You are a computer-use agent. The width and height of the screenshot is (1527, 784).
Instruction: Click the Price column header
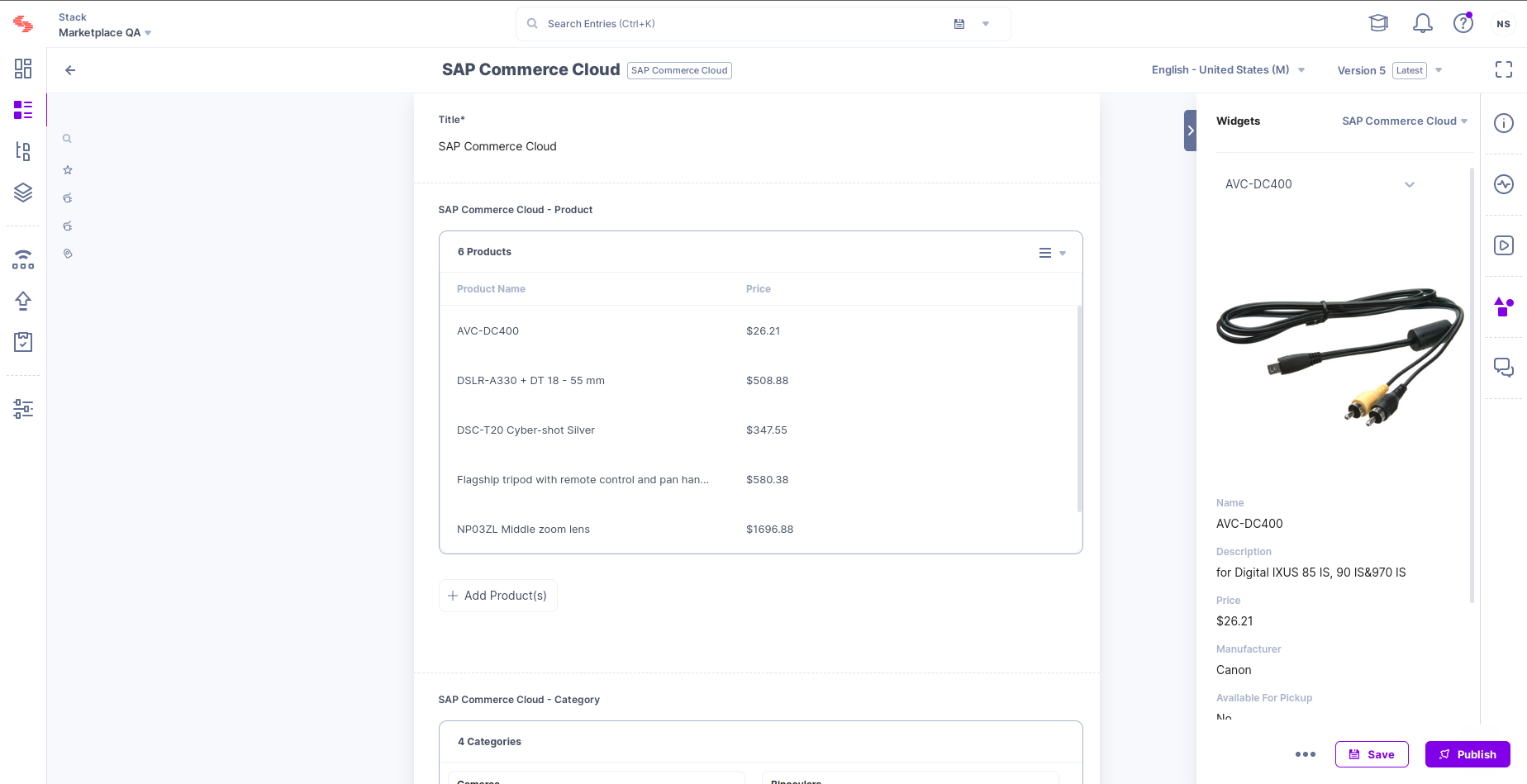tap(758, 289)
